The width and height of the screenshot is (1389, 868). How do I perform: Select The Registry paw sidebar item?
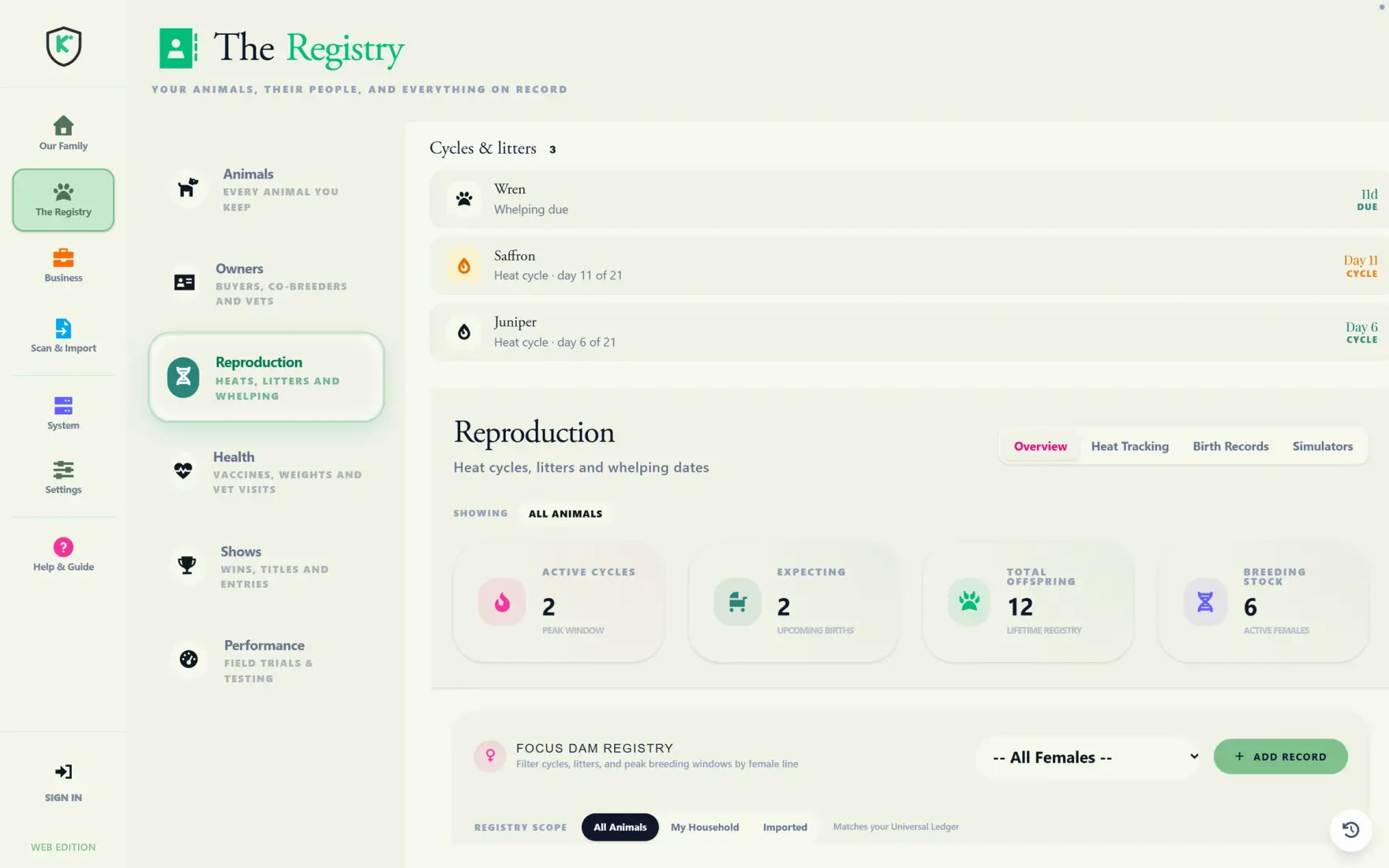[63, 200]
